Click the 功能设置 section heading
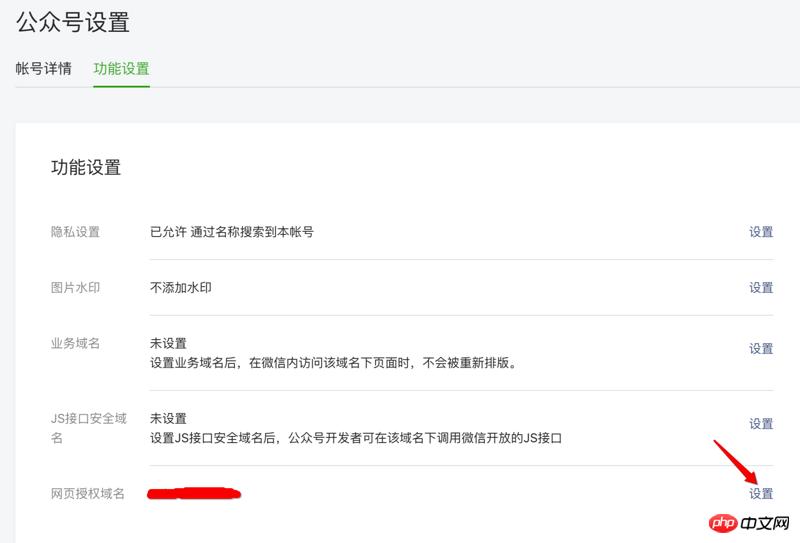Viewport: 800px width, 543px height. click(86, 168)
